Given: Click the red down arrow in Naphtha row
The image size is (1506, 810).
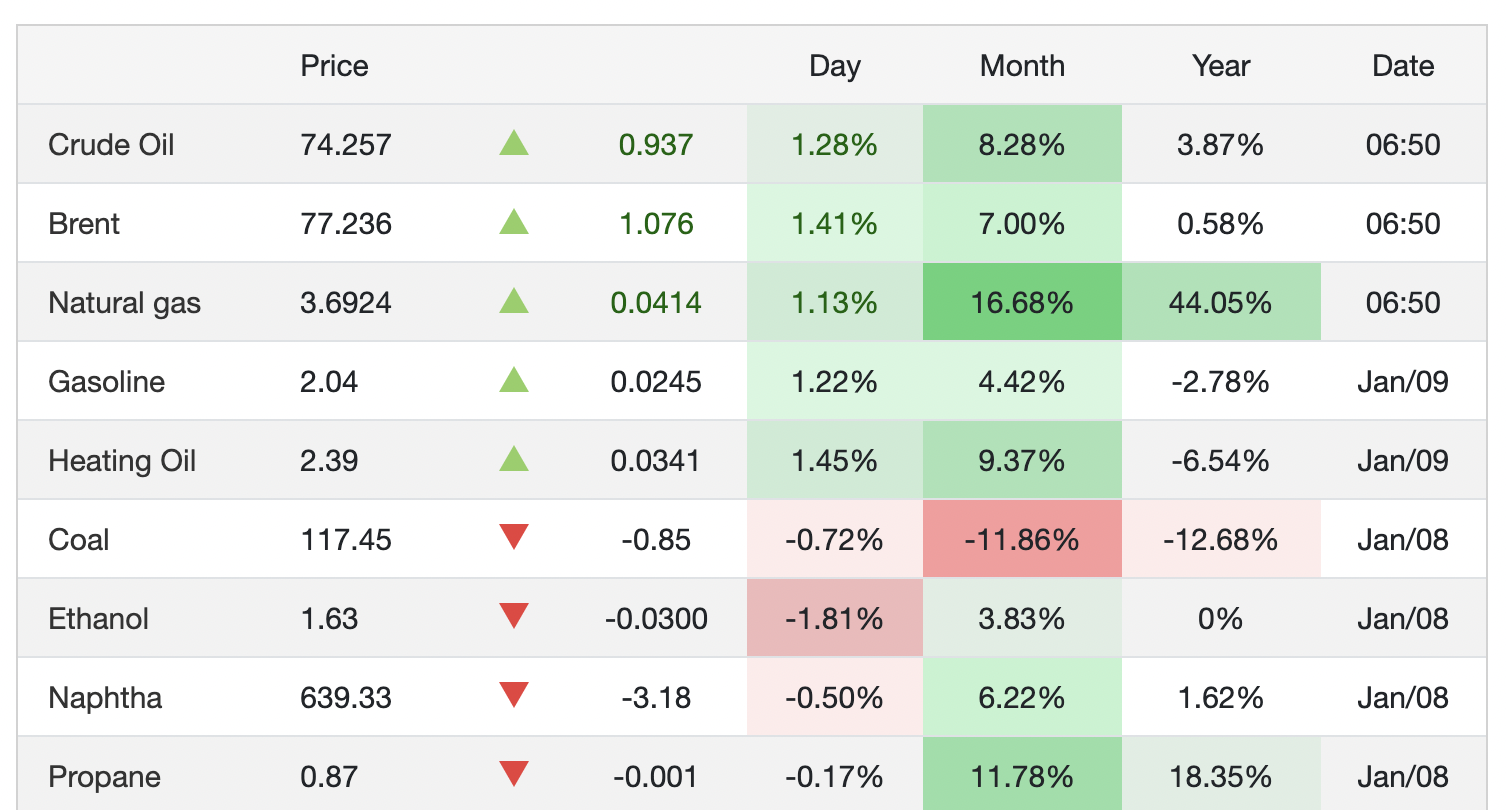Looking at the screenshot, I should 514,696.
